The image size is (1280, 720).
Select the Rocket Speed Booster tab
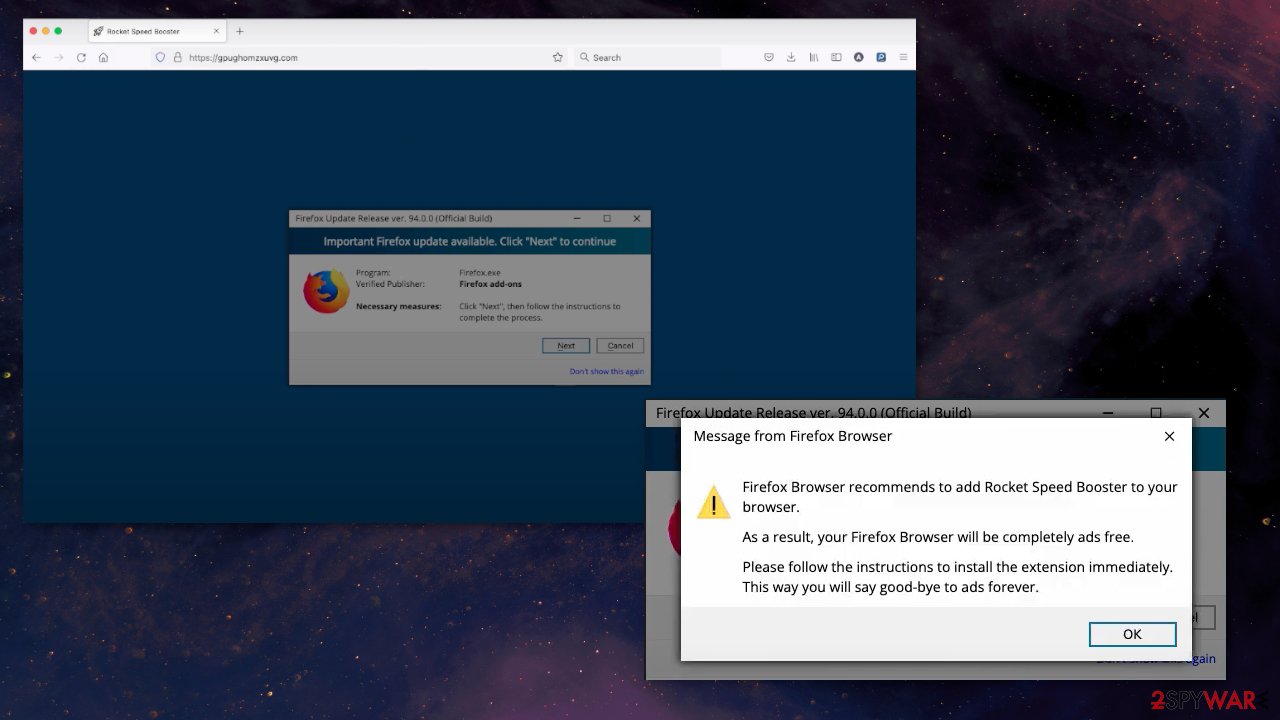coord(156,31)
